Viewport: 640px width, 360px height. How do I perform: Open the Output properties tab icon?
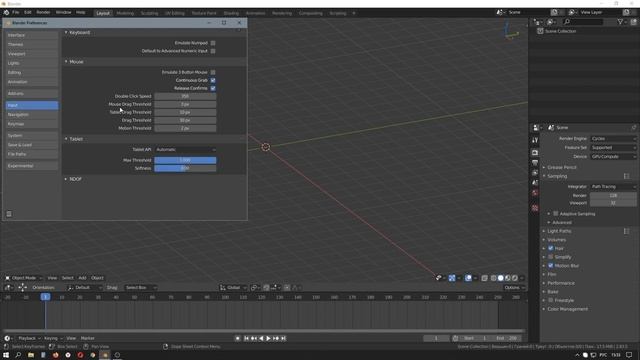(x=535, y=162)
